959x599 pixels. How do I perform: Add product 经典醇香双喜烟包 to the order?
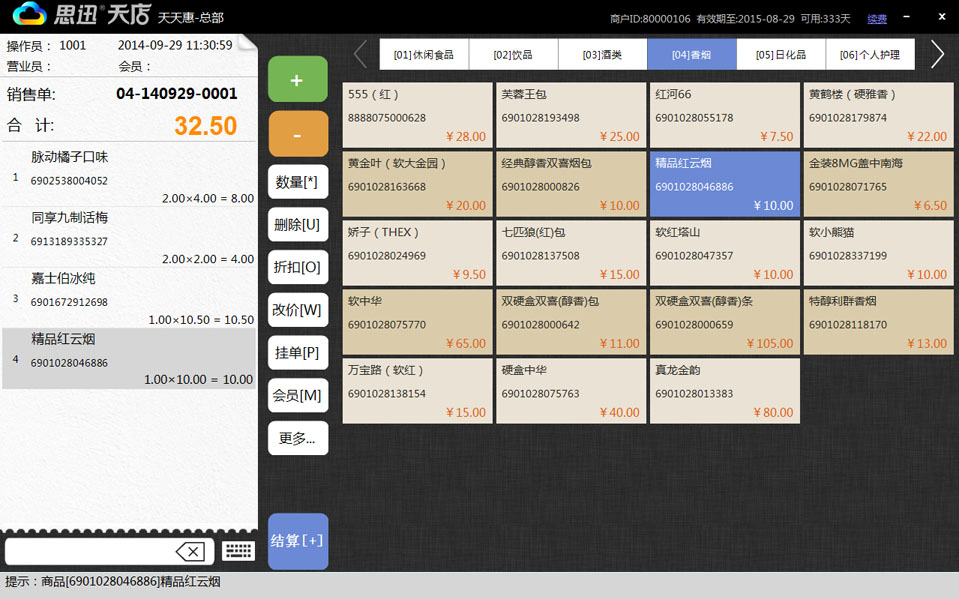point(571,185)
